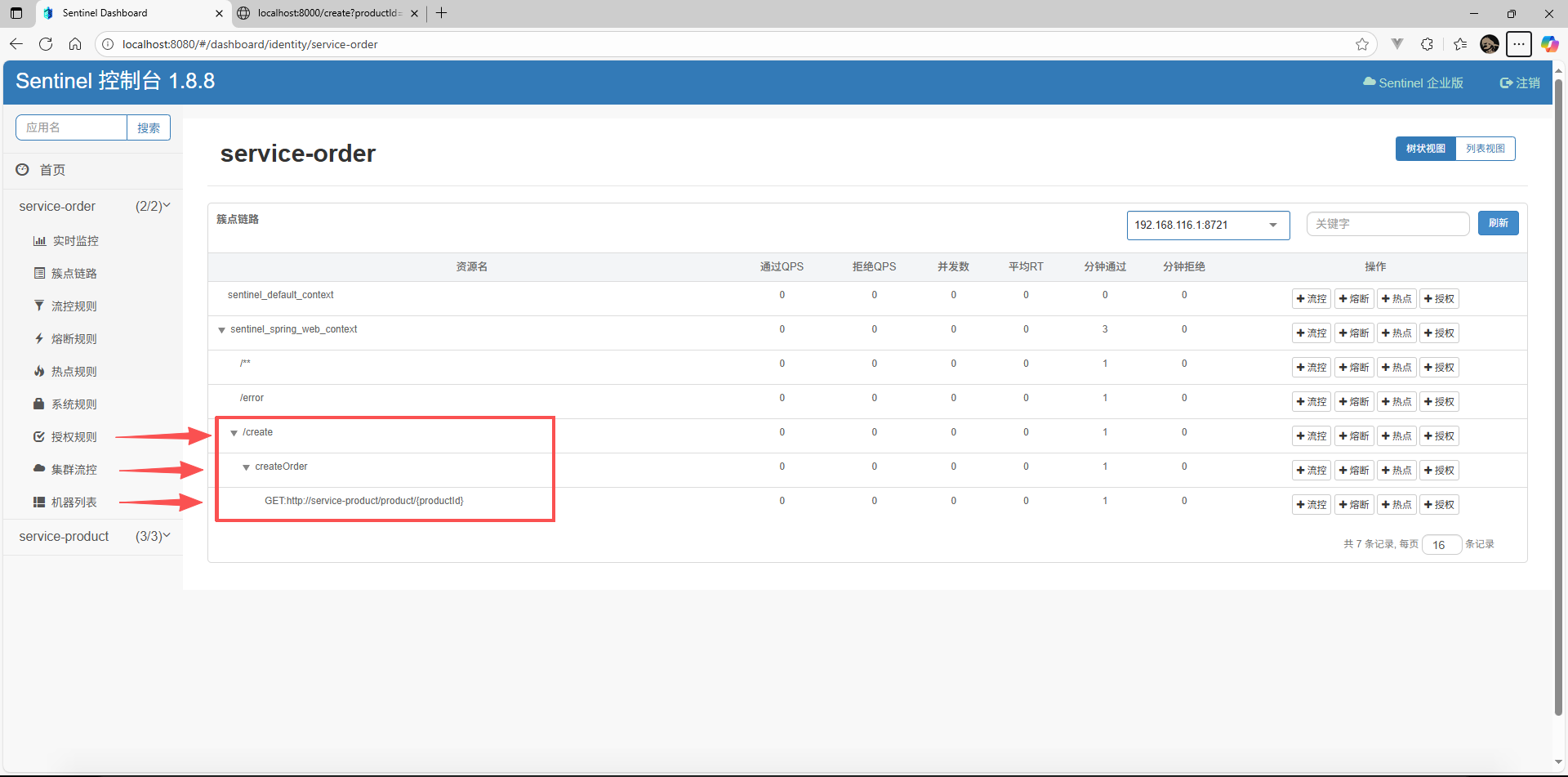Expand service-product app in sidebar
Image resolution: width=1568 pixels, height=777 pixels.
click(94, 537)
